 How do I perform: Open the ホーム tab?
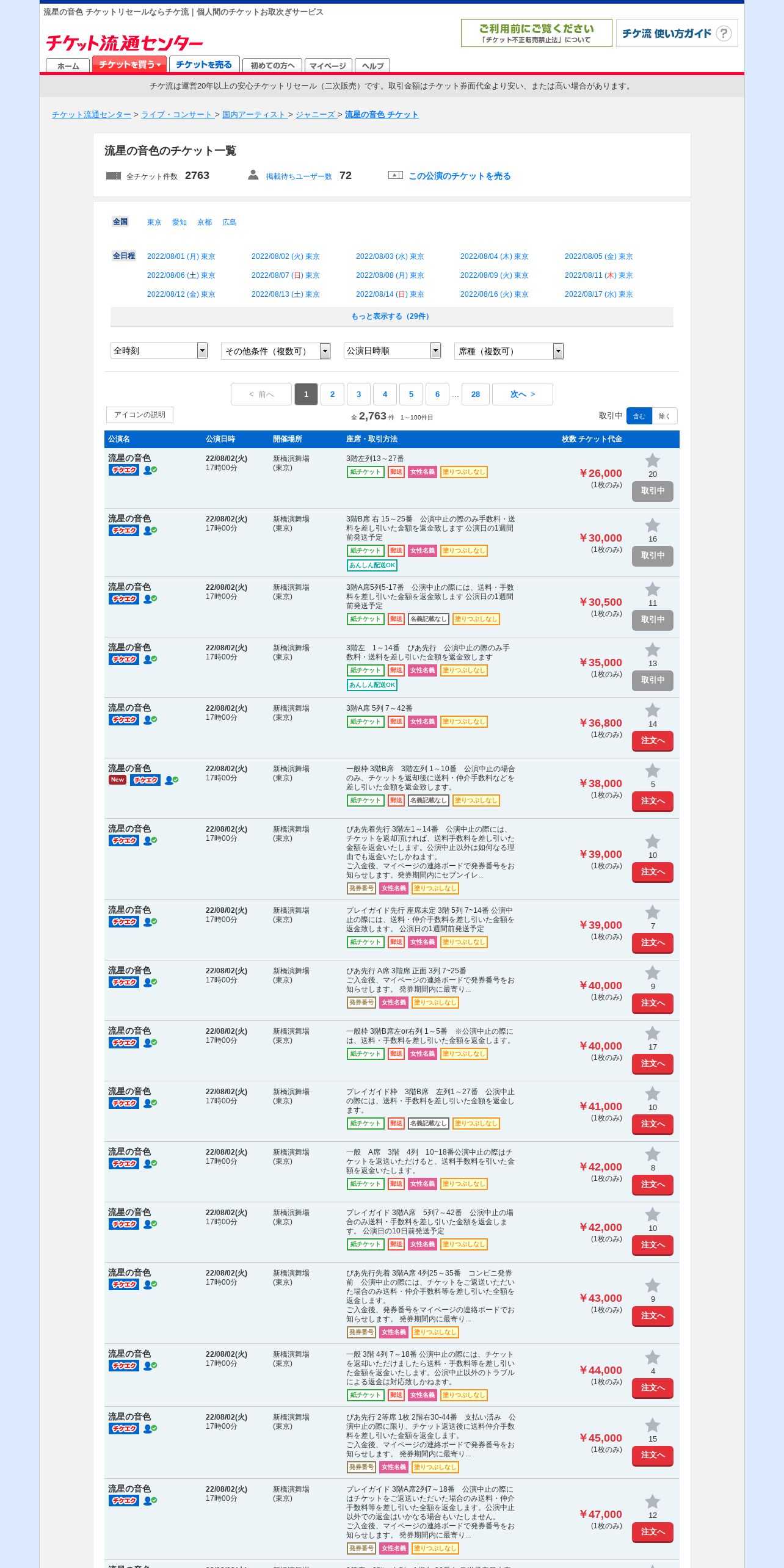[68, 66]
